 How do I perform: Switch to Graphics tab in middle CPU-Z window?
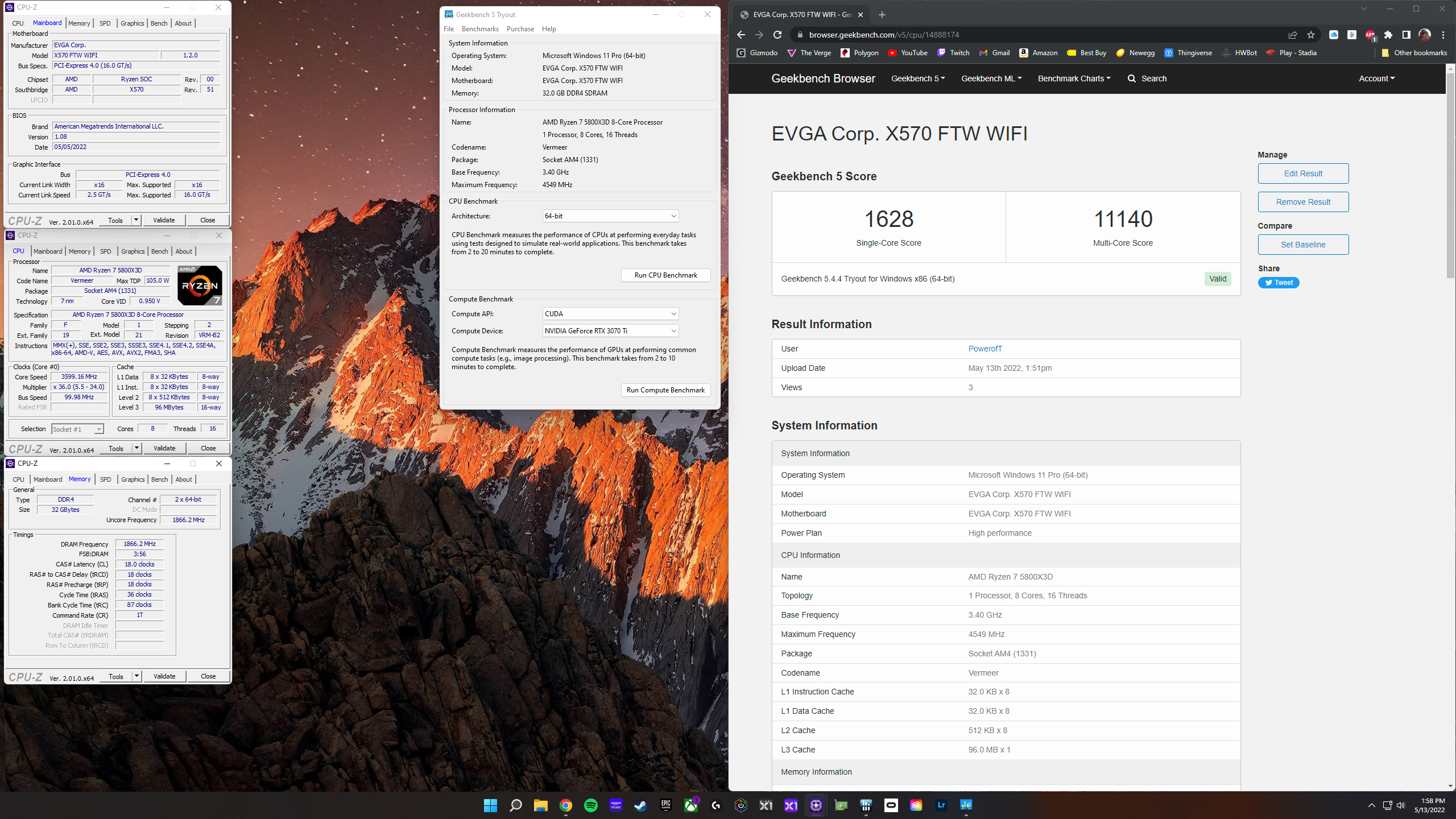[x=133, y=251]
